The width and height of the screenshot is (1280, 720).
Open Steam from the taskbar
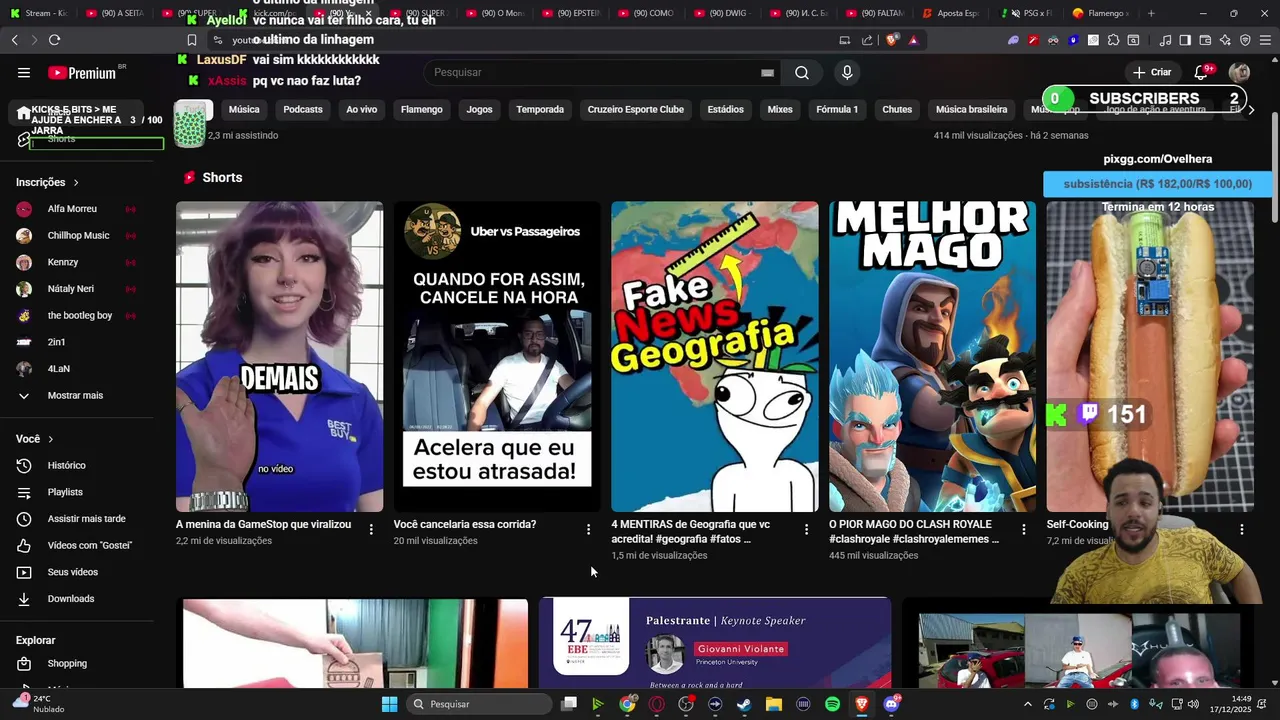coord(744,704)
